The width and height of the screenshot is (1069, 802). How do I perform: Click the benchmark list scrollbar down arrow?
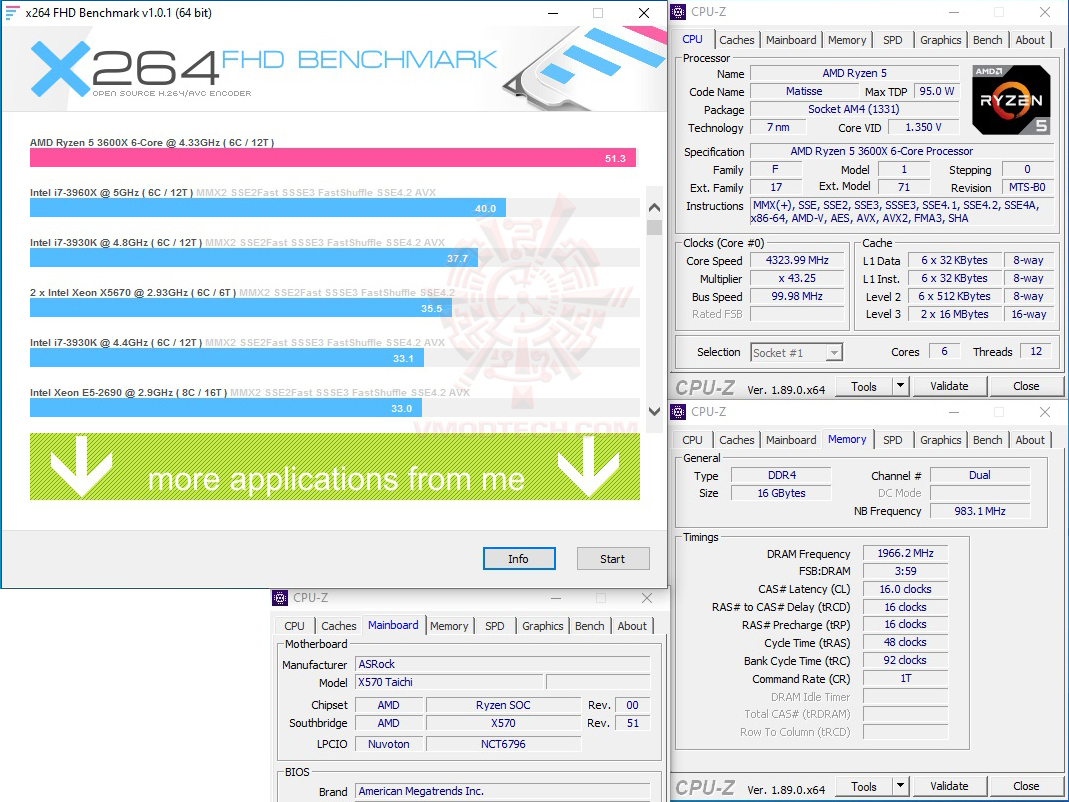654,411
